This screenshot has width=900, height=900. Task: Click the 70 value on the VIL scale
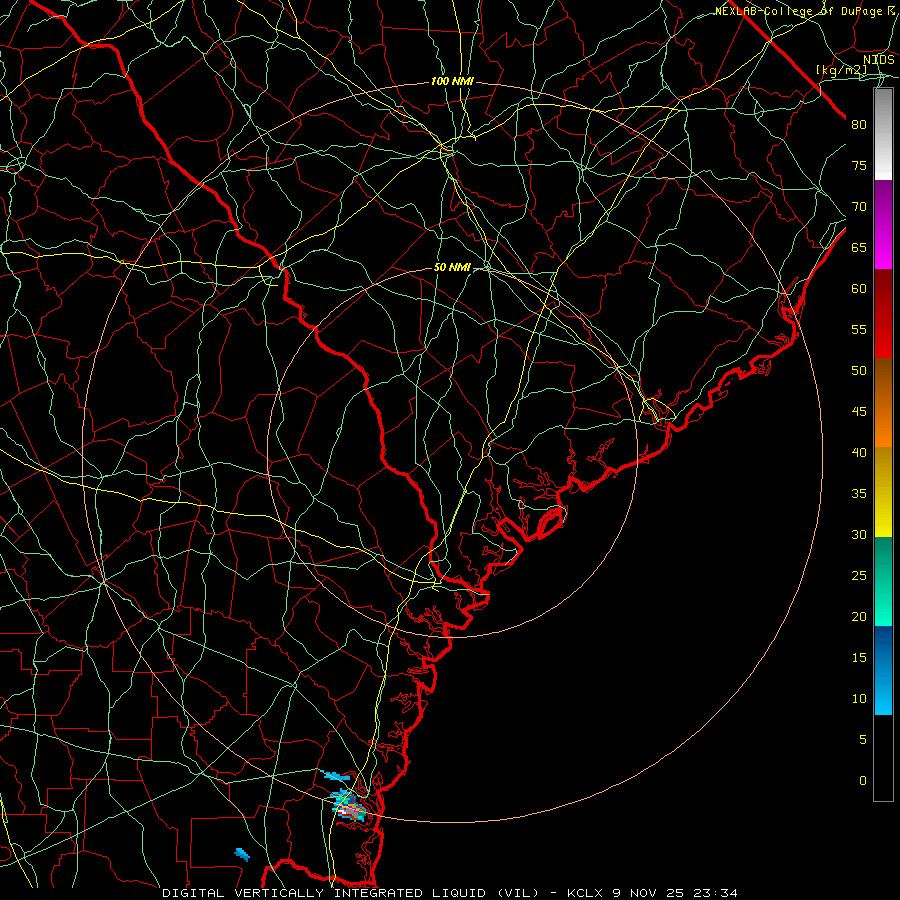click(x=859, y=207)
